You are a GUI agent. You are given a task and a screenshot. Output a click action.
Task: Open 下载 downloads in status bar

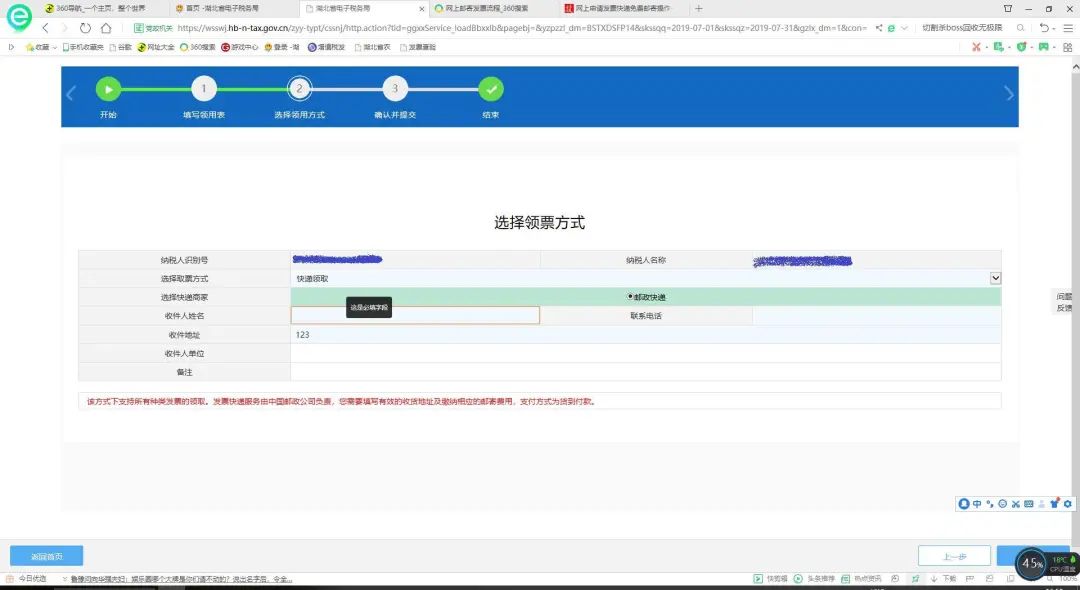coord(943,579)
